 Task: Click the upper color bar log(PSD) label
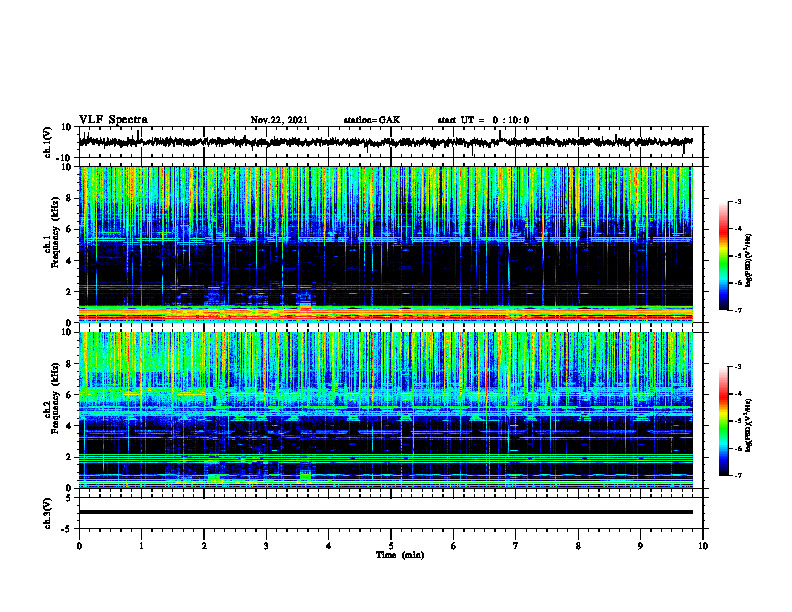pyautogui.click(x=749, y=260)
